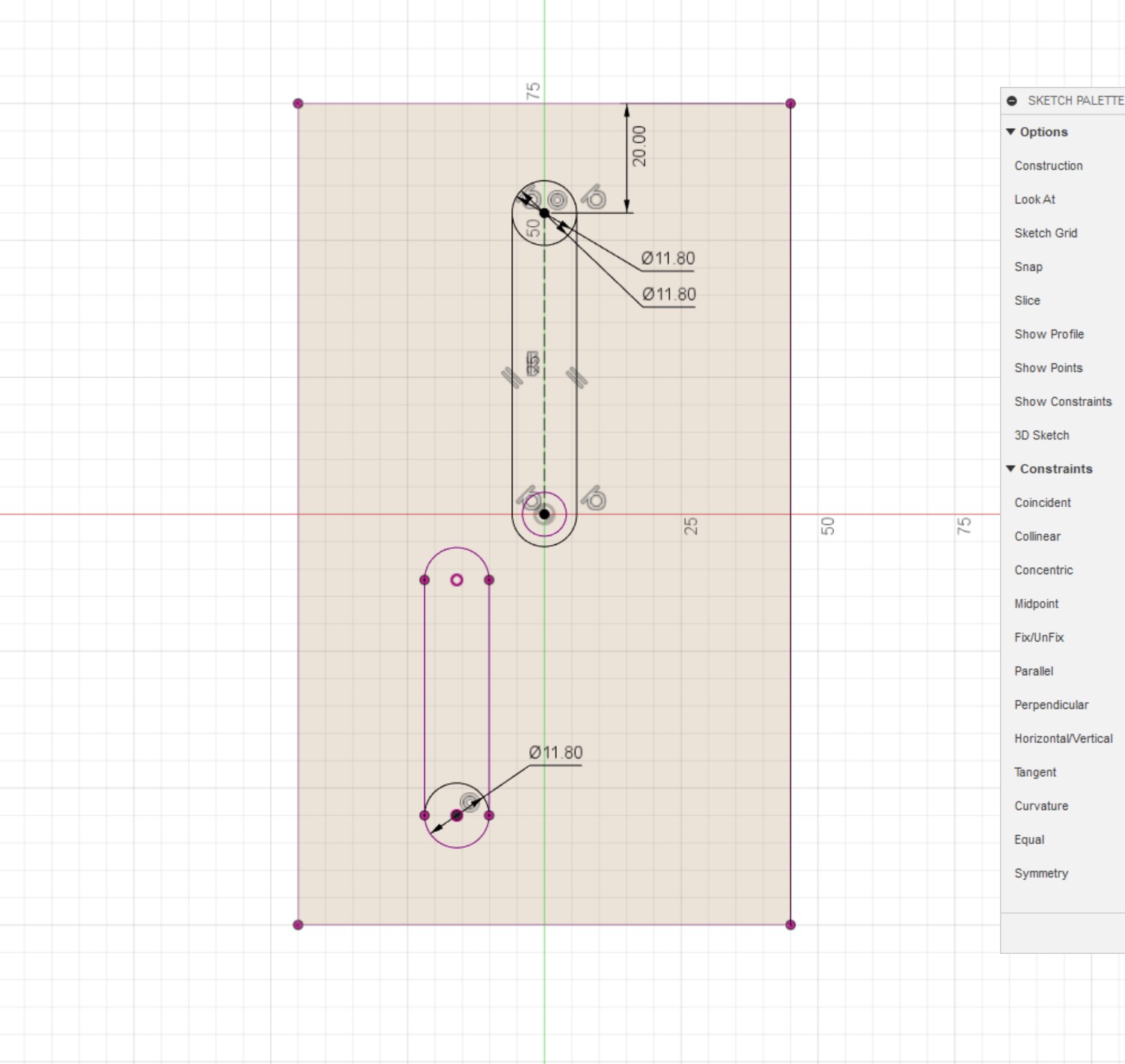Collapse the Constraints section
Screen dimensions: 1125x1064
[x=1011, y=469]
